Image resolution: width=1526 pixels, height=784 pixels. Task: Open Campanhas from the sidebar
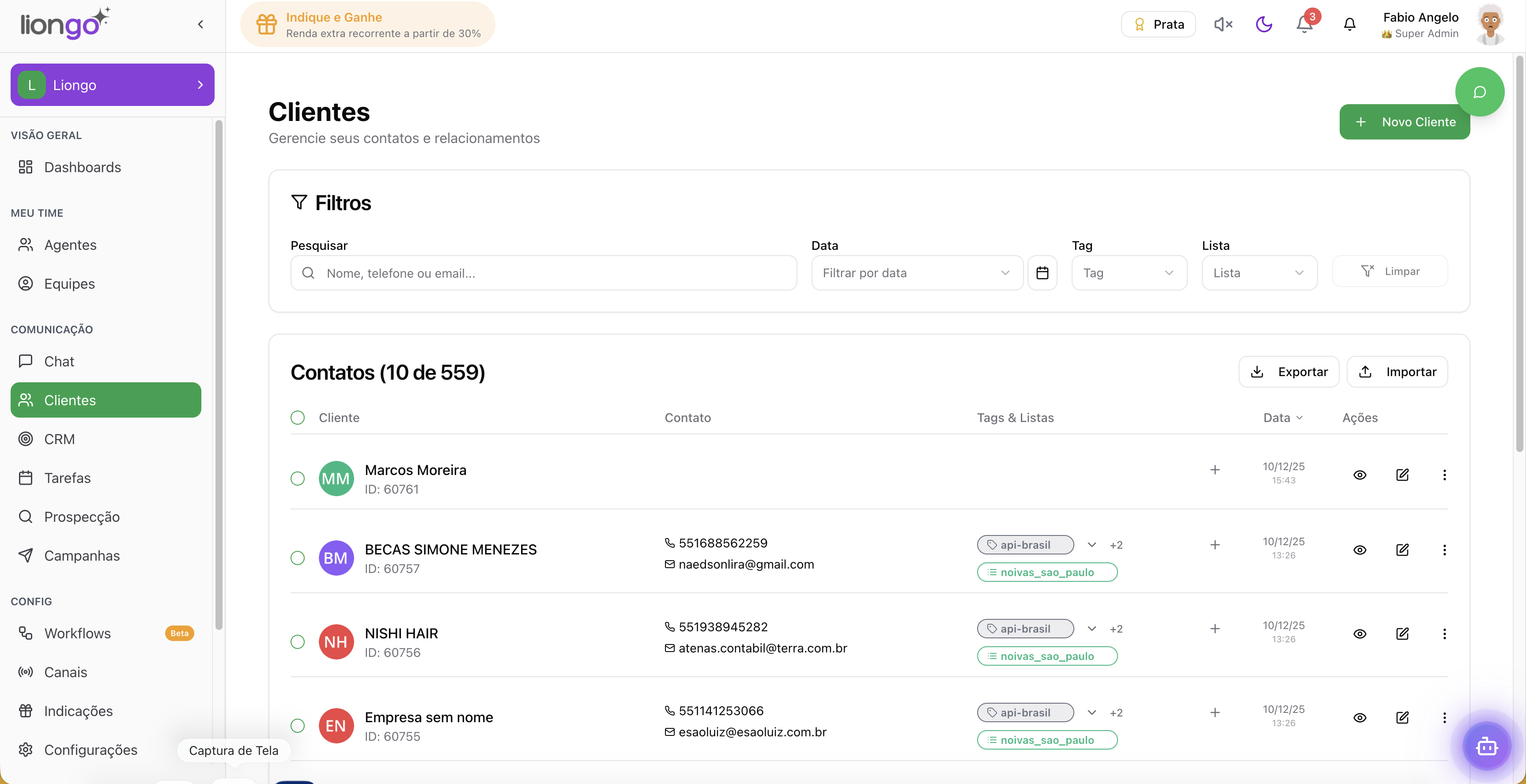point(82,555)
